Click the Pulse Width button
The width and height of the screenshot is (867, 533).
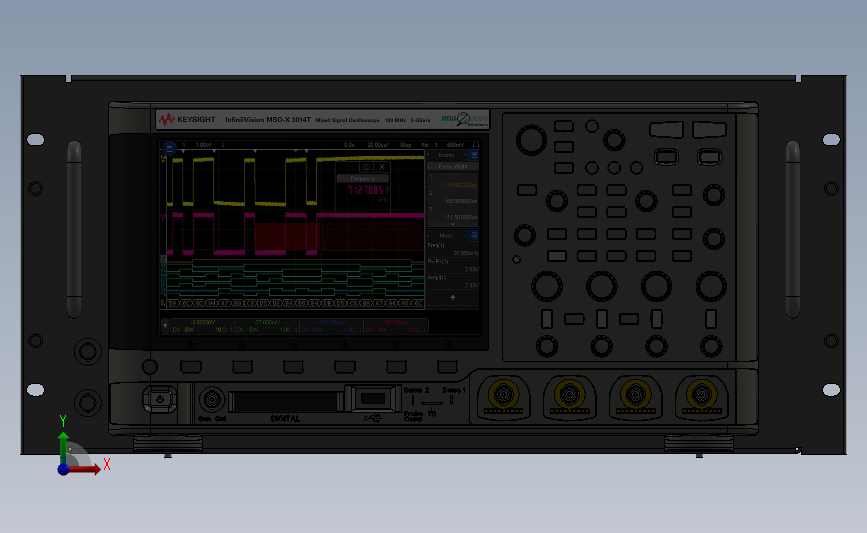pos(452,166)
